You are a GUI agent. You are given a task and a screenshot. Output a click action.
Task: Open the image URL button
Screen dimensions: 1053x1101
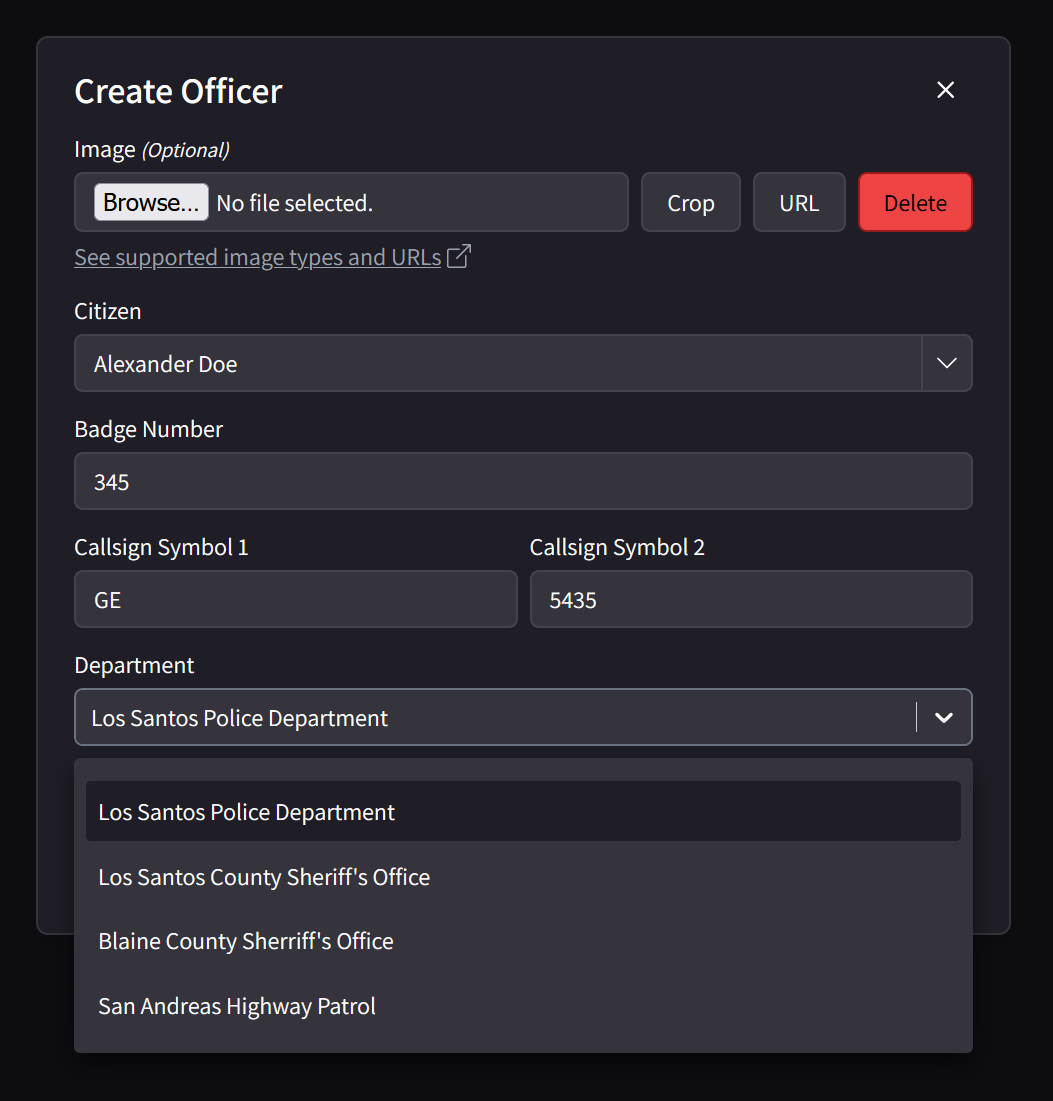[x=798, y=203]
